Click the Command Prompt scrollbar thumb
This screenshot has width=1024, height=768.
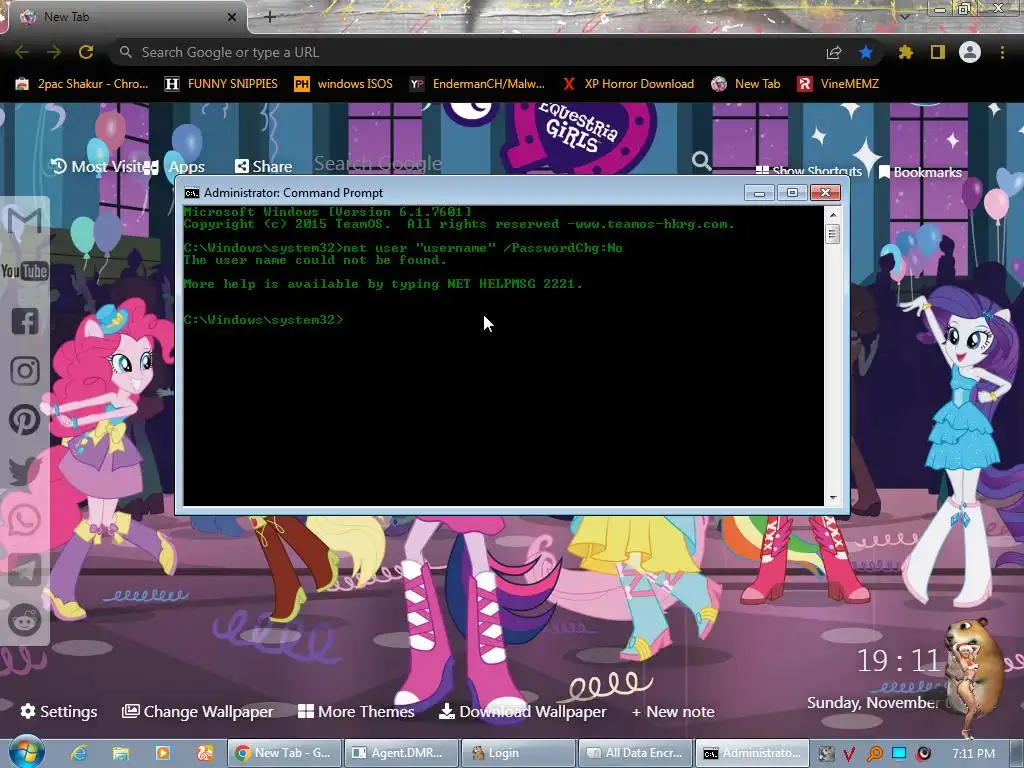[x=832, y=234]
